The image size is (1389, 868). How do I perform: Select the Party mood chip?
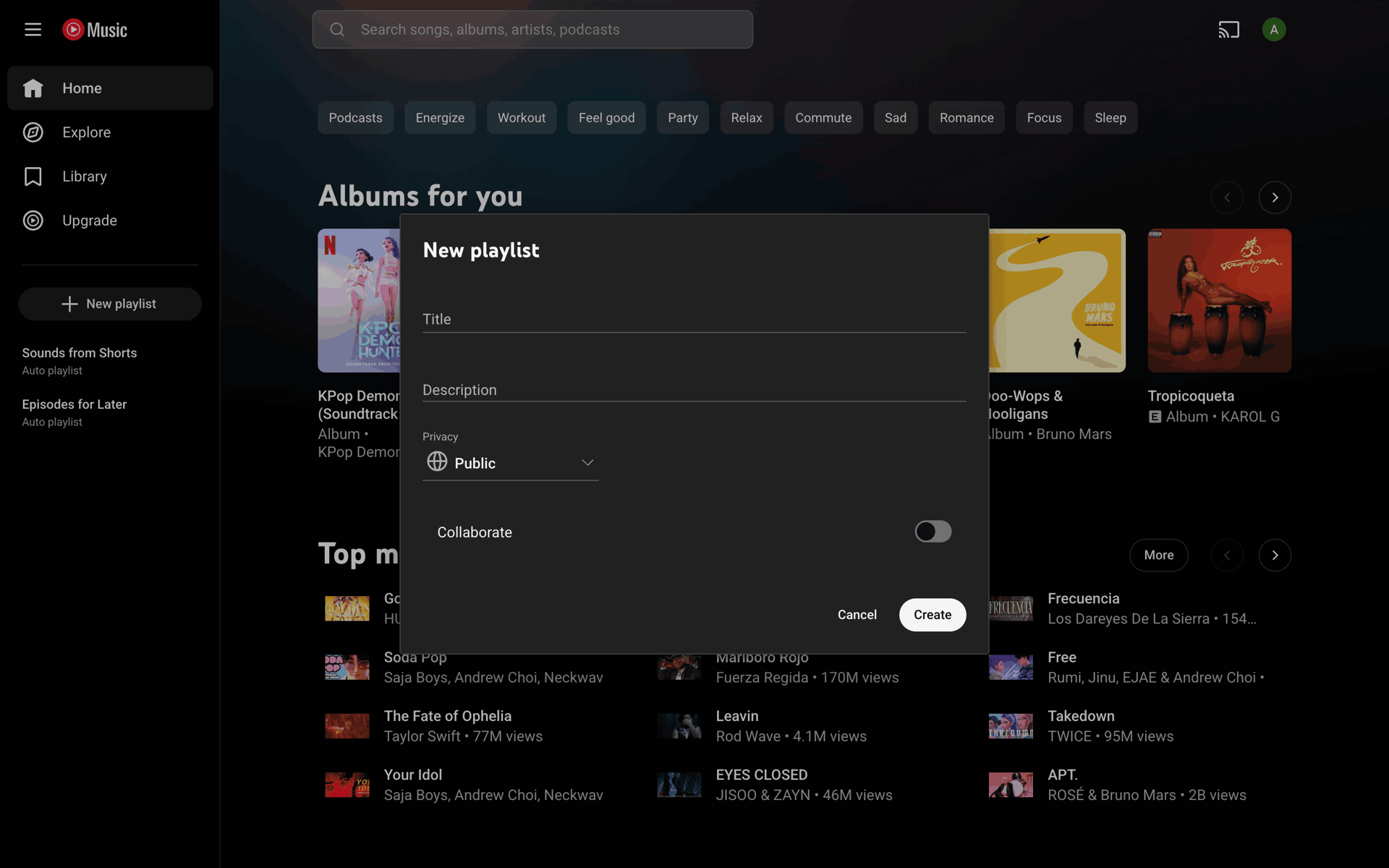(682, 118)
